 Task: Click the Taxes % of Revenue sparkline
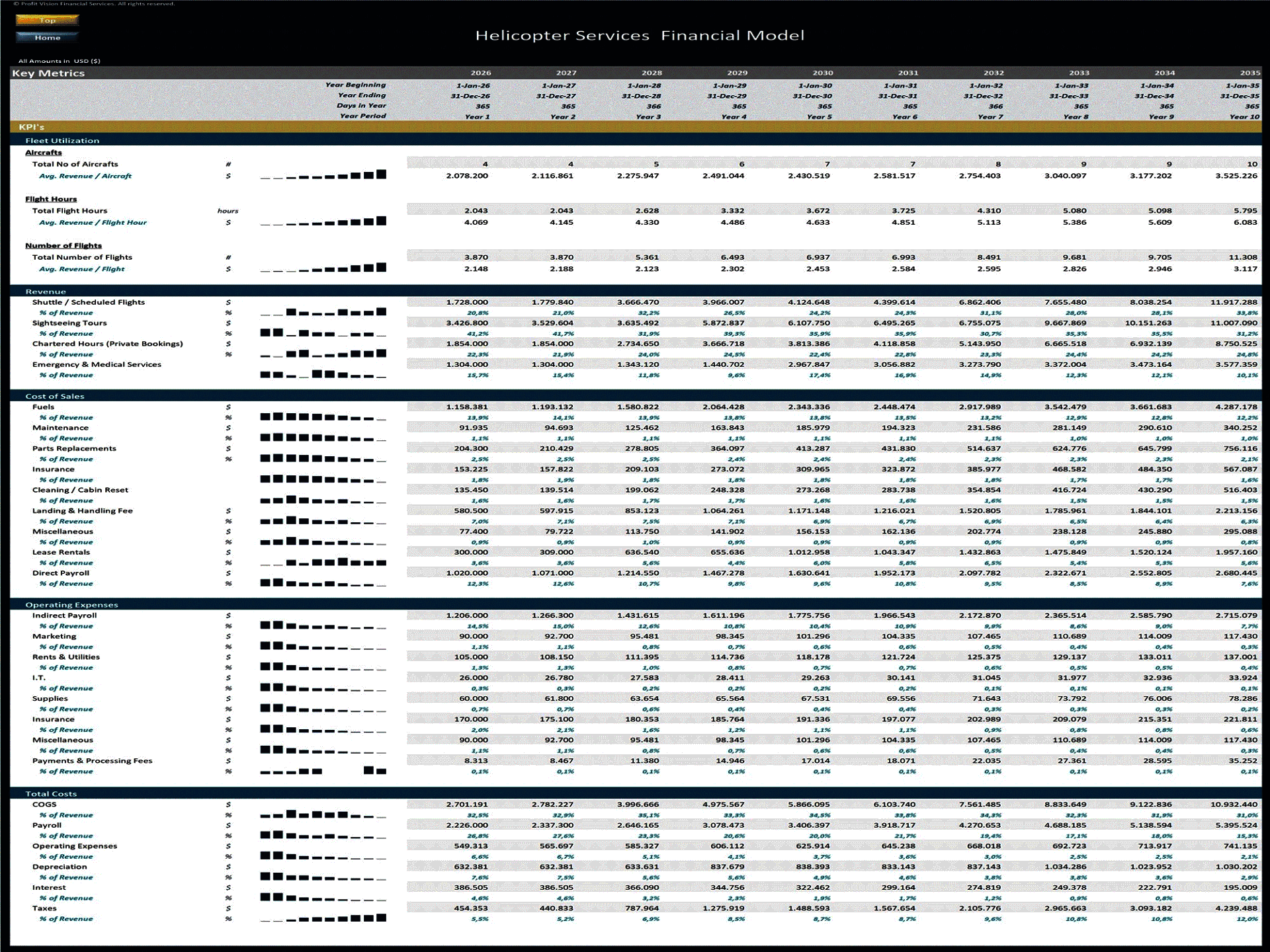point(323,918)
